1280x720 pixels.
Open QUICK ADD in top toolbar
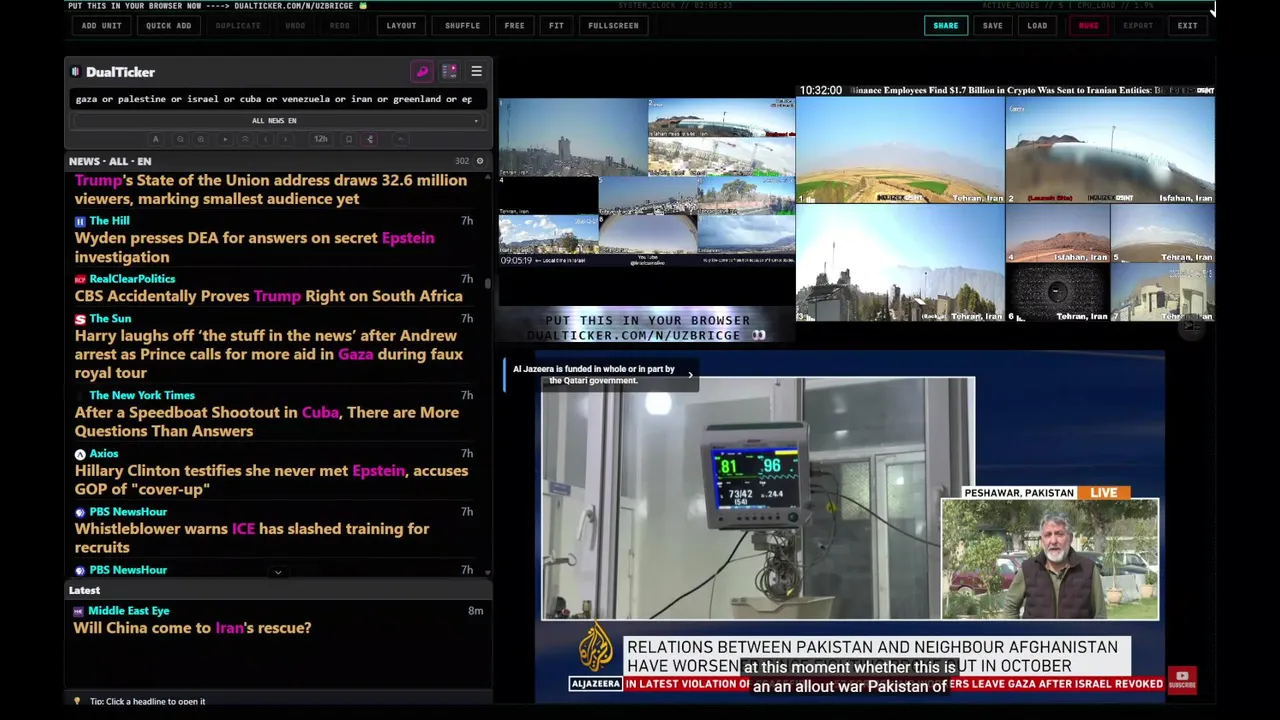[x=168, y=25]
